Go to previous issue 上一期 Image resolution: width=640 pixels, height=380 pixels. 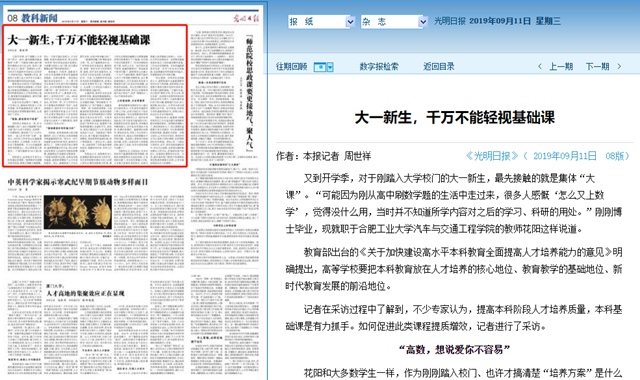[x=561, y=67]
